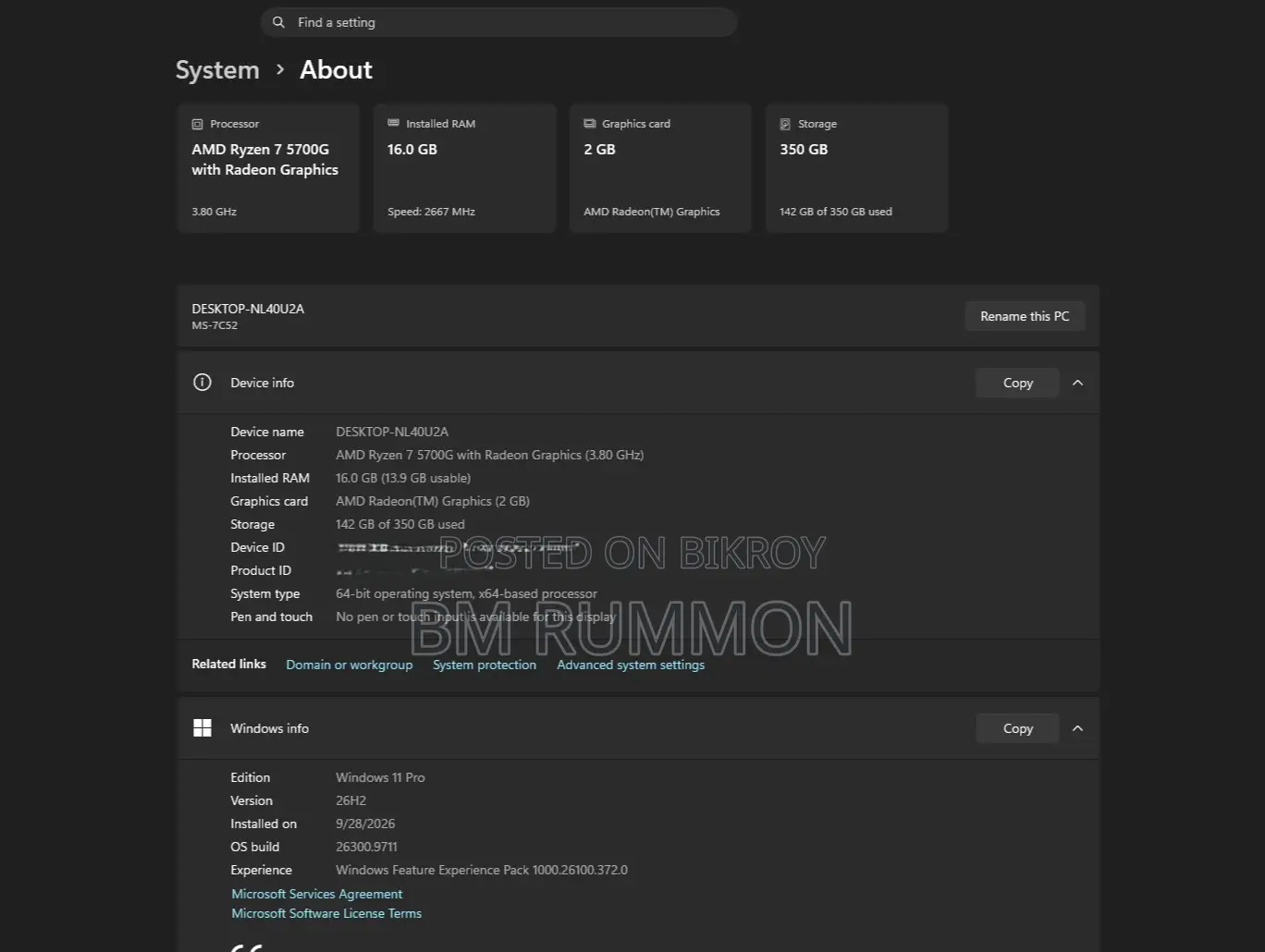Click the search magnifier icon
The width and height of the screenshot is (1265, 952).
278,22
